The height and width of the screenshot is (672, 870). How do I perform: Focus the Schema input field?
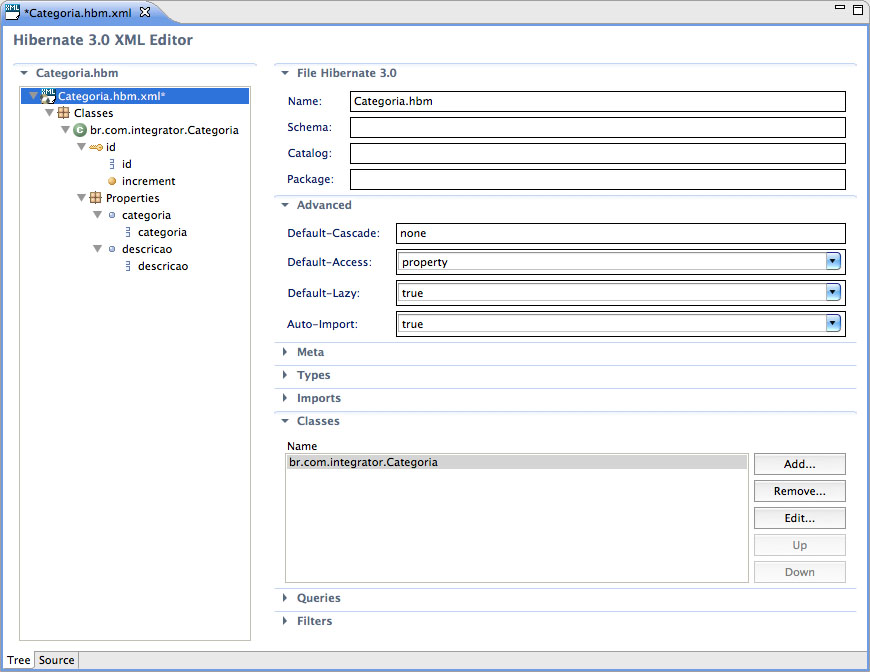pyautogui.click(x=598, y=127)
